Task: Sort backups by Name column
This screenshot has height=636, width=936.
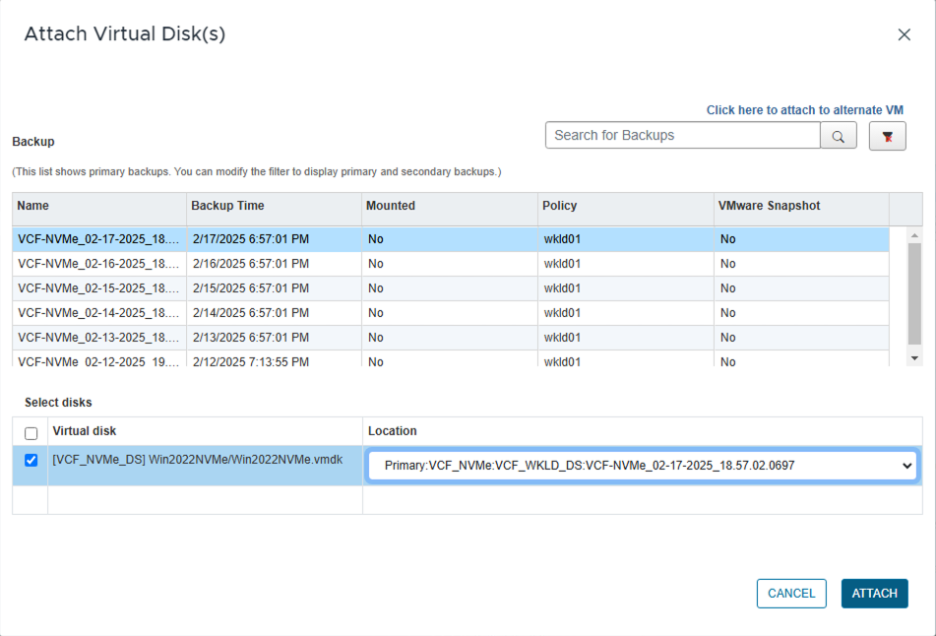Action: pyautogui.click(x=34, y=206)
